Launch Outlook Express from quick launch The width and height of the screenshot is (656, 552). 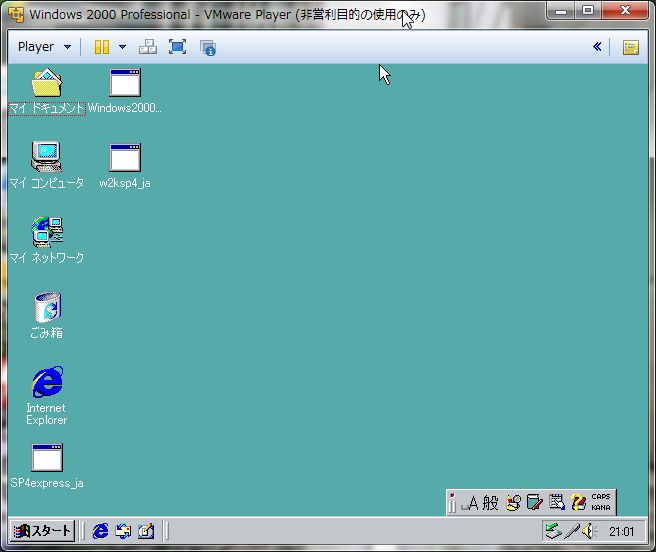pos(123,531)
